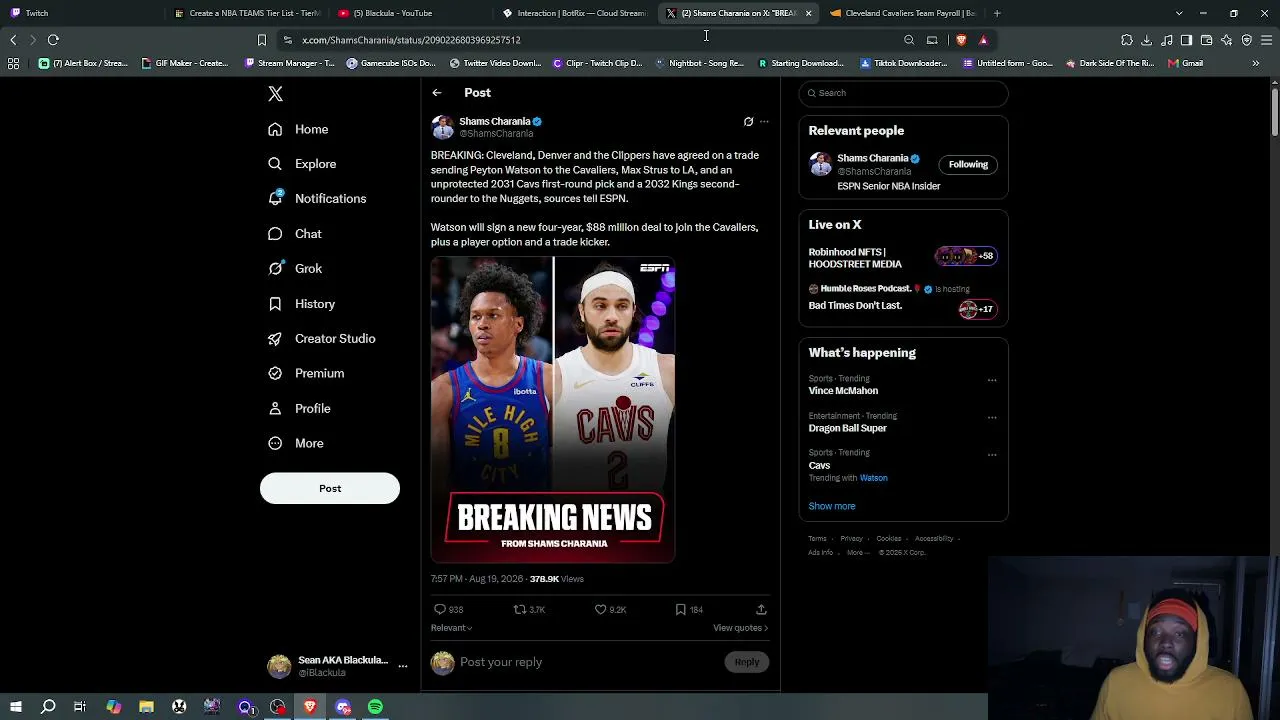Open Shams Charania's avatar on the post
The image size is (1280, 720).
443,127
